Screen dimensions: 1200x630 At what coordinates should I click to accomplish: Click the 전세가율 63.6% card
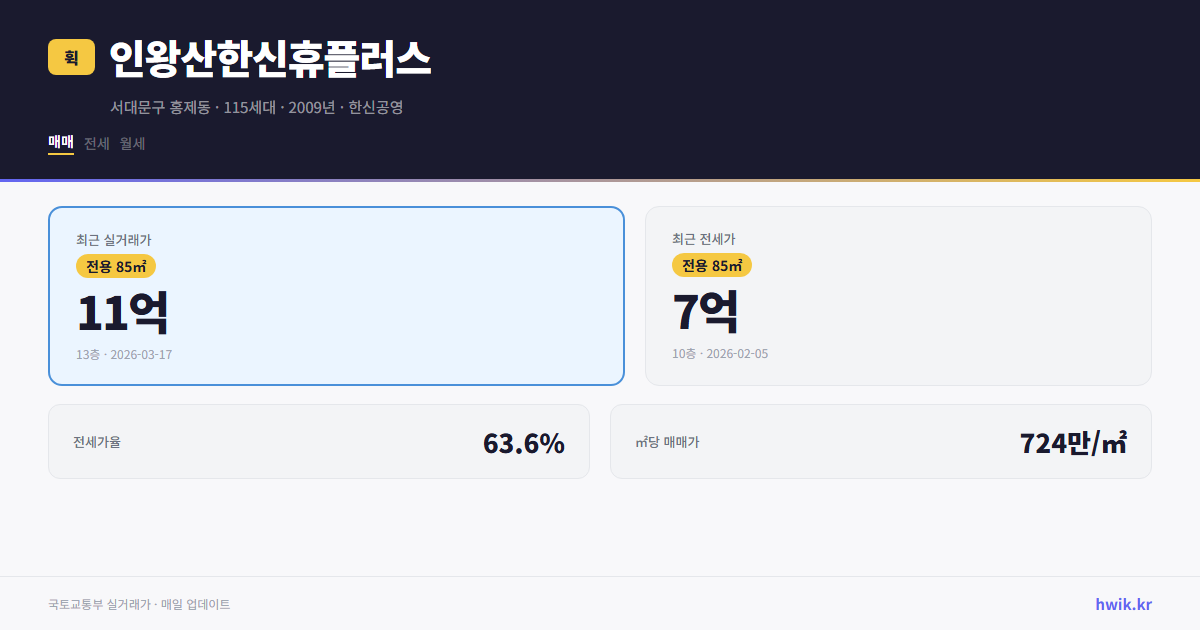pyautogui.click(x=319, y=441)
